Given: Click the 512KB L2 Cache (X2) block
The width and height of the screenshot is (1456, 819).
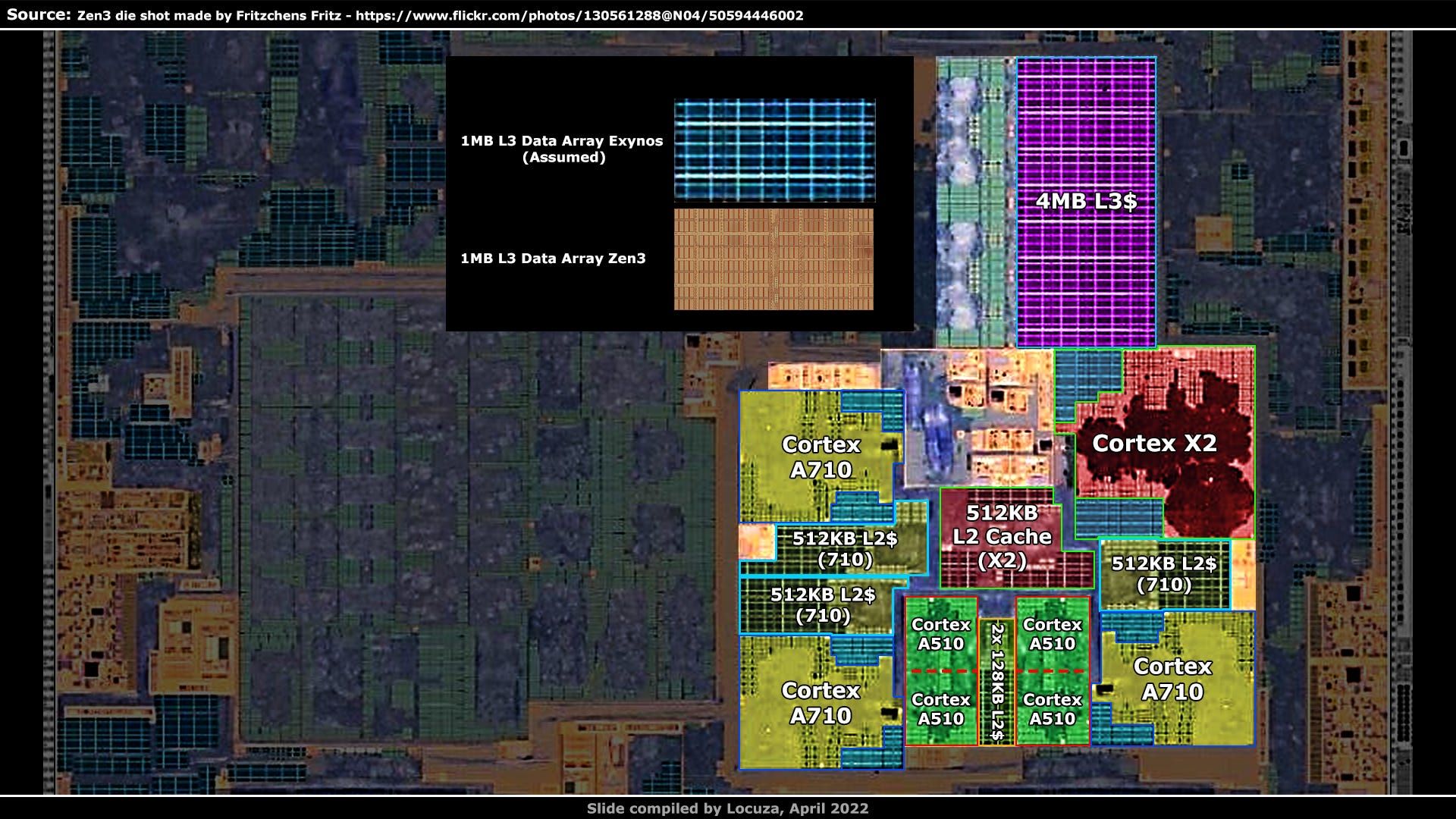Looking at the screenshot, I should pos(1001,537).
